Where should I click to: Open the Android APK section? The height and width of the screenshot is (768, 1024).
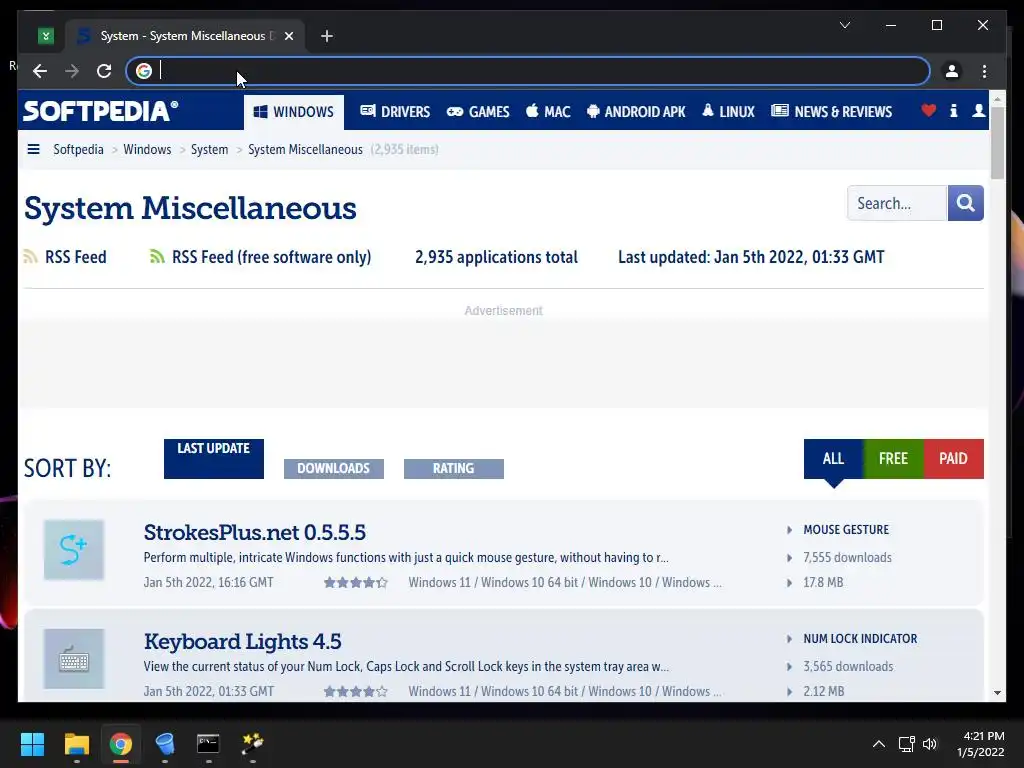tap(636, 112)
